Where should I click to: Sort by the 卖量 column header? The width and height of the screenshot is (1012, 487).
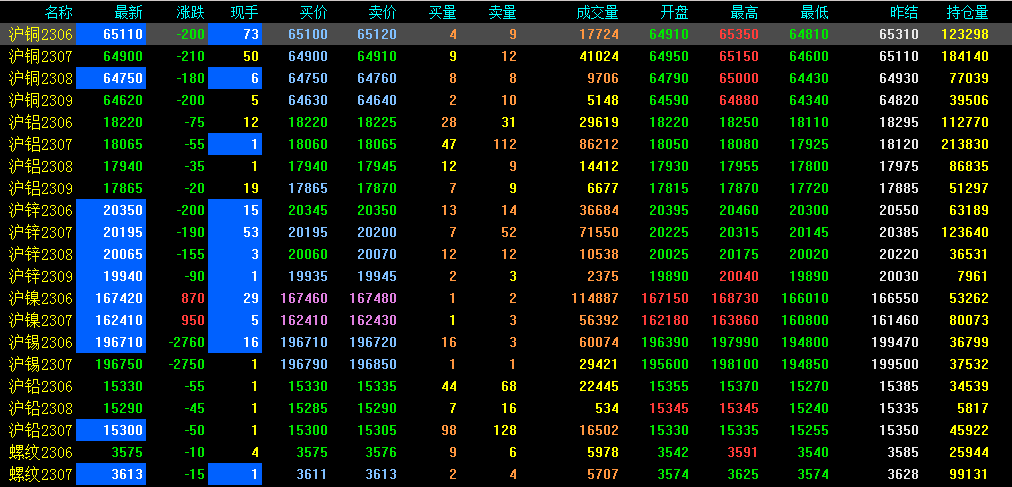click(503, 12)
